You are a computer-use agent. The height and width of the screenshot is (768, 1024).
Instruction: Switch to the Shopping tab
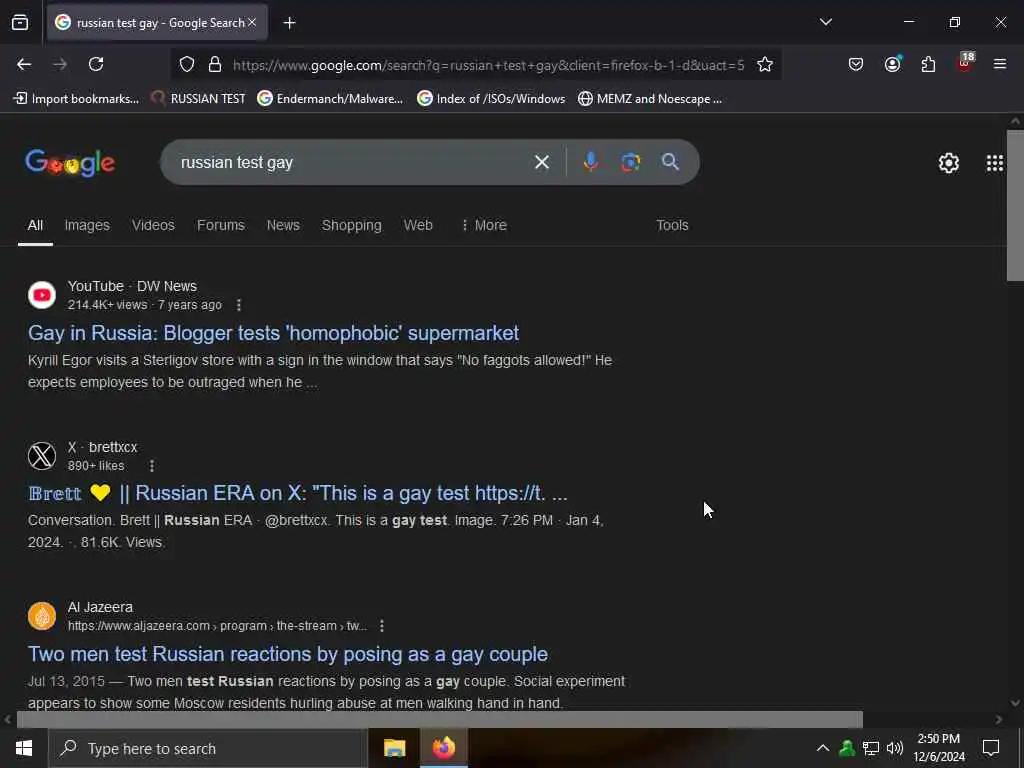tap(351, 225)
